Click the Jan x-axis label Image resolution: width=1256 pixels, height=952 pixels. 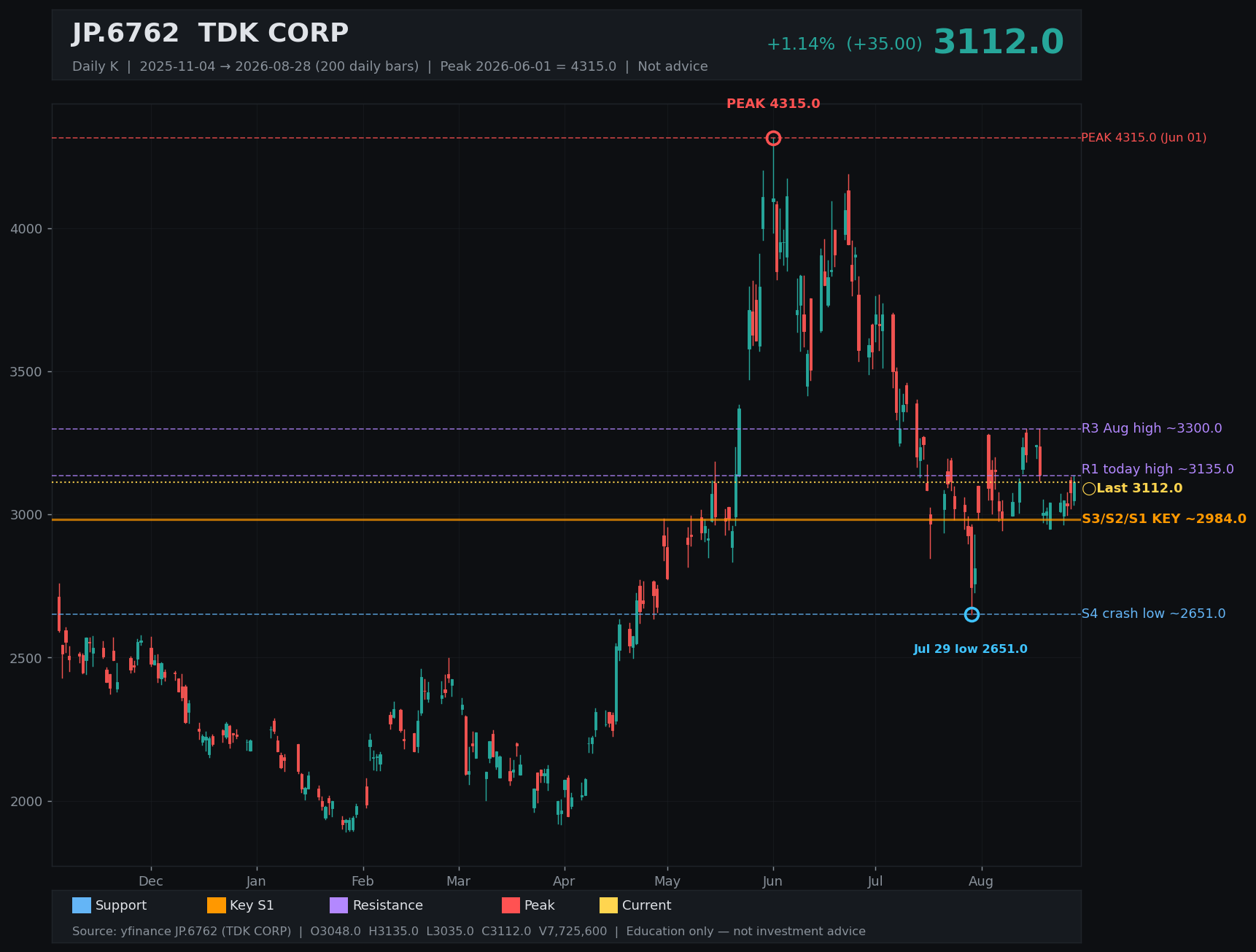click(256, 881)
